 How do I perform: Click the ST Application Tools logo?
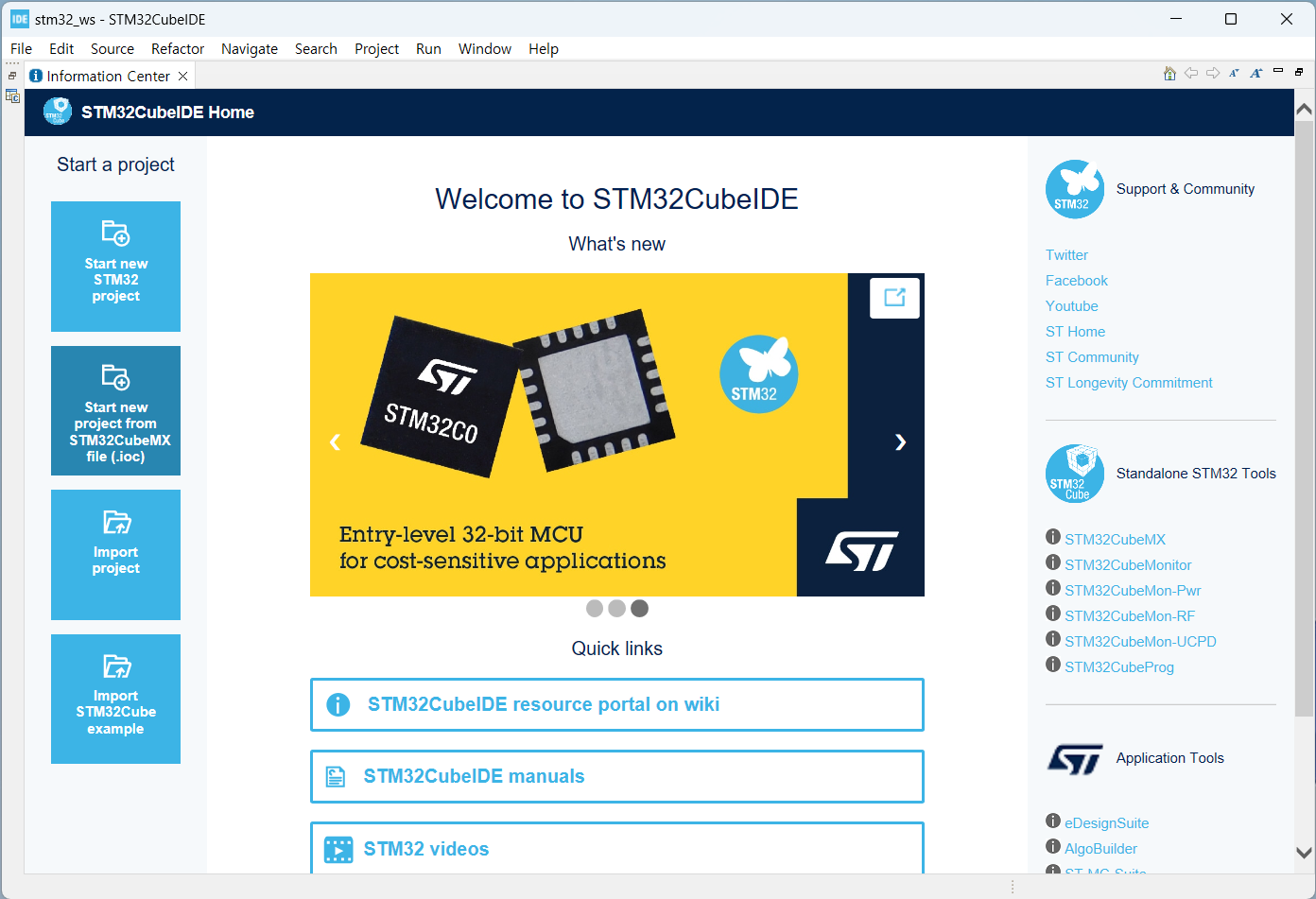click(1075, 758)
